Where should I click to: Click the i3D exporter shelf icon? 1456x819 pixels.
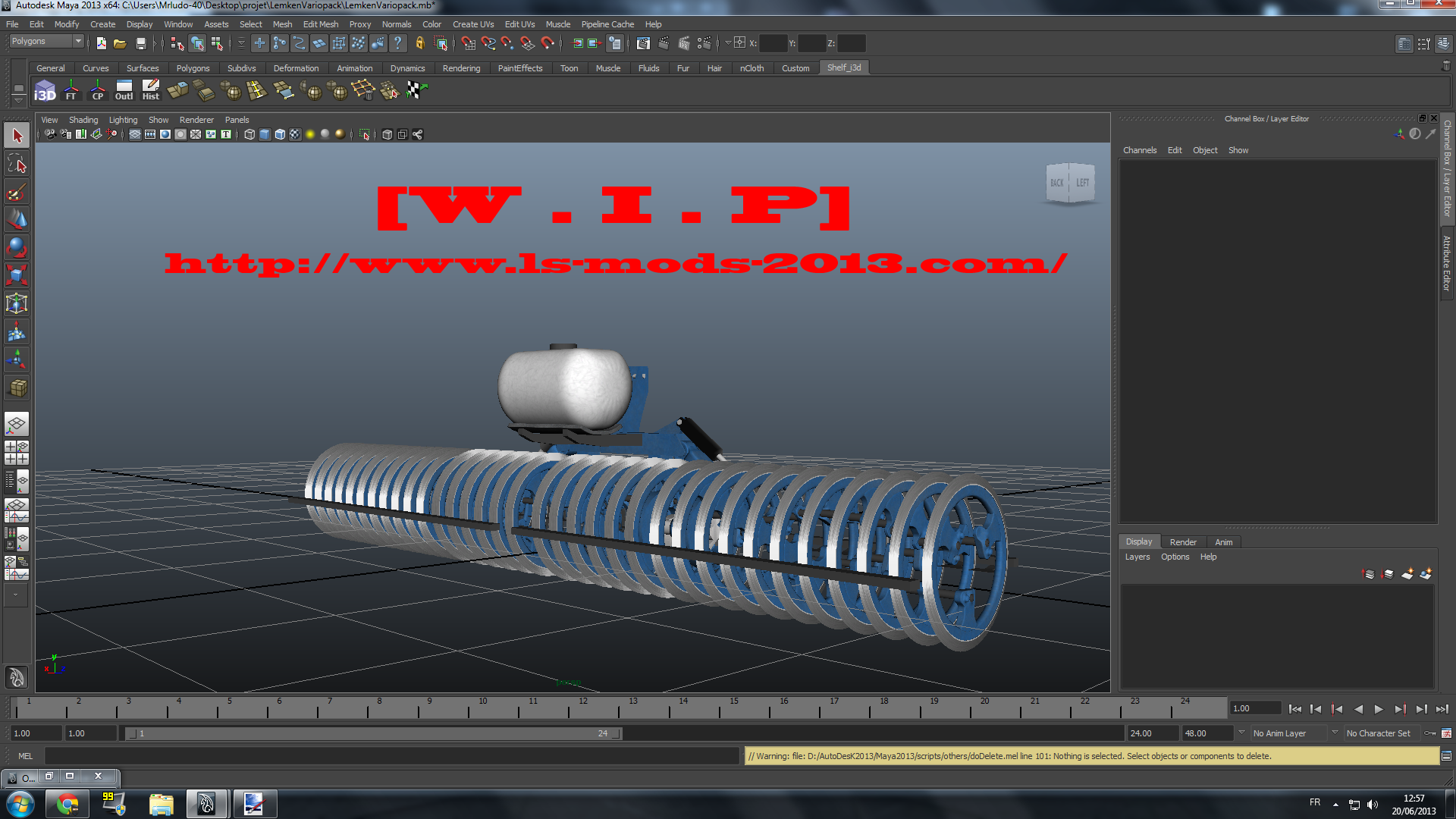click(x=45, y=91)
